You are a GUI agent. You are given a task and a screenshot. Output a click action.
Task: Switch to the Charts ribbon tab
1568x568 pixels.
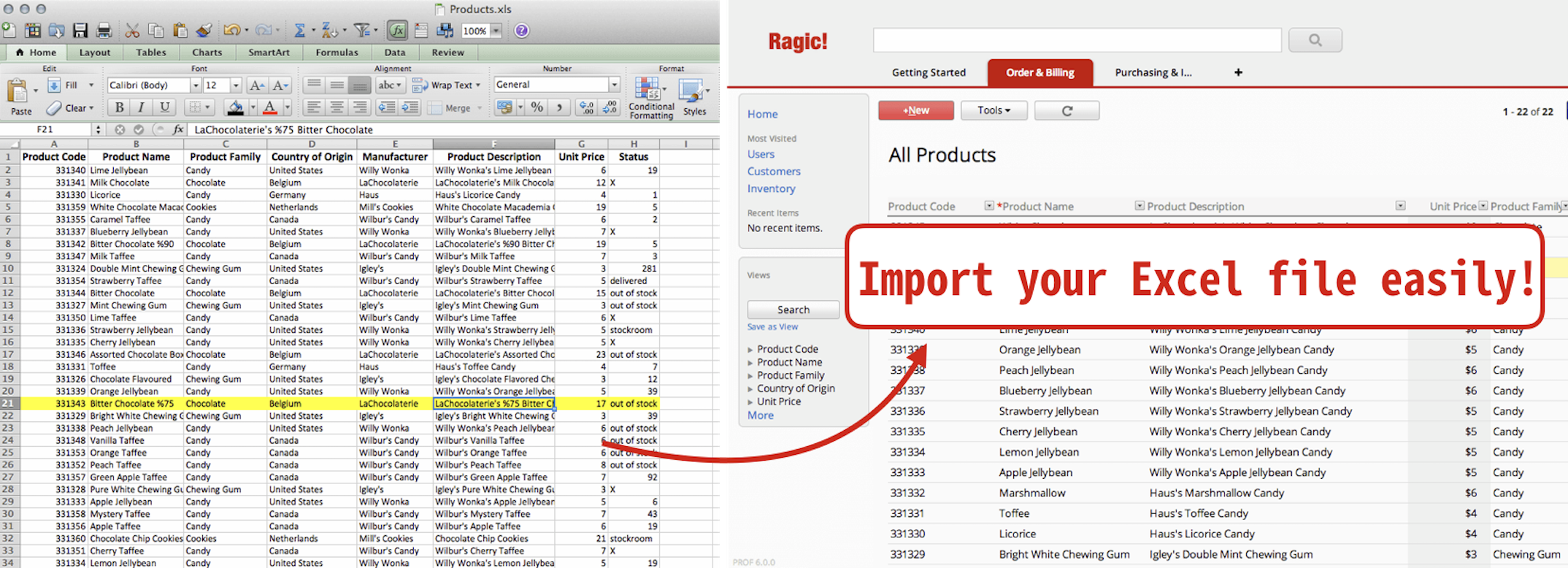207,53
